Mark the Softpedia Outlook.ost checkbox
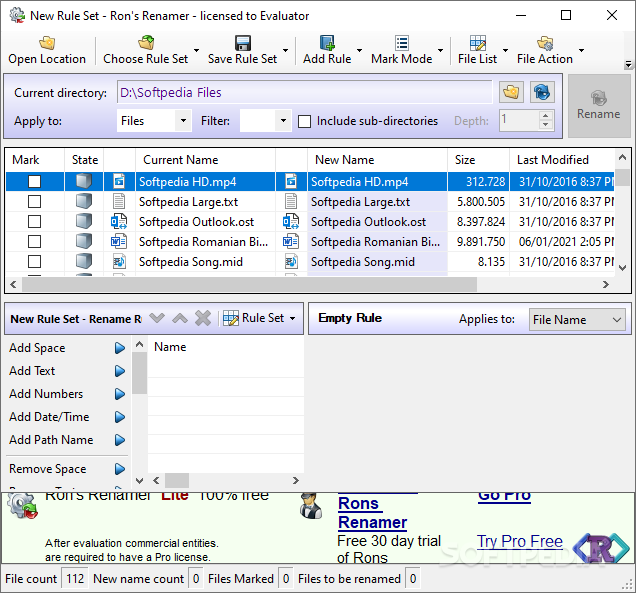This screenshot has height=593, width=636. click(34, 221)
